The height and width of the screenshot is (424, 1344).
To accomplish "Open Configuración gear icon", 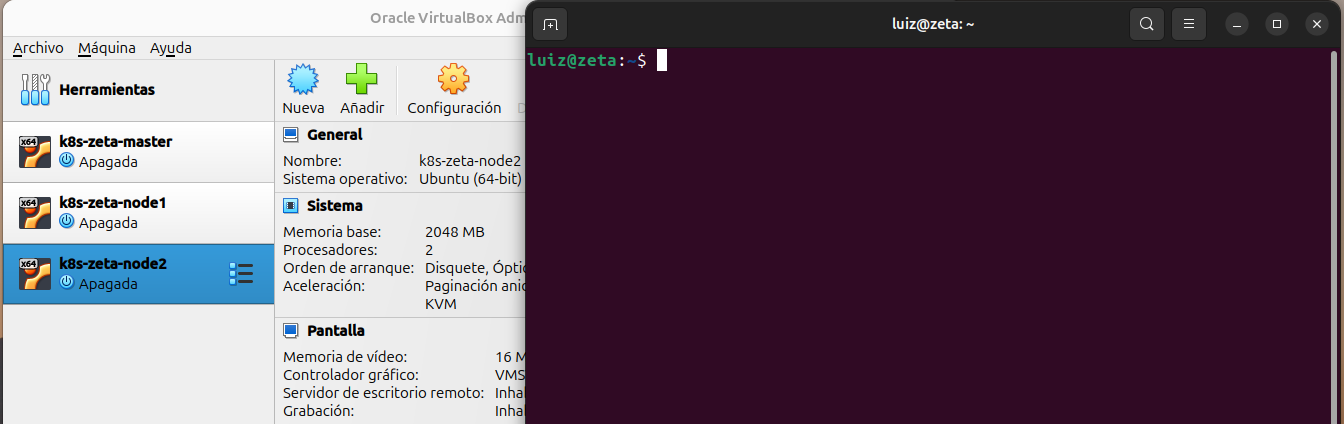I will [x=454, y=80].
